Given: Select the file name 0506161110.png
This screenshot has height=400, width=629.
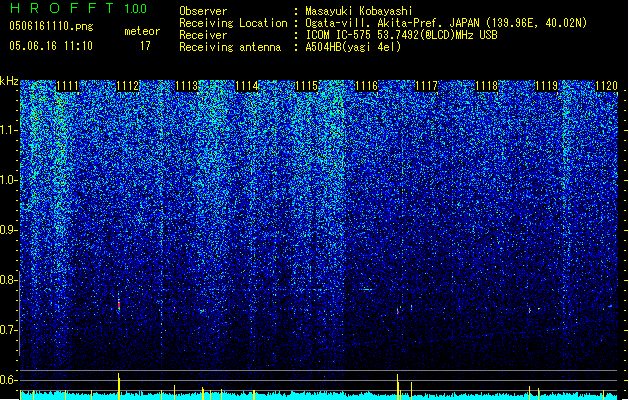Looking at the screenshot, I should (51, 26).
